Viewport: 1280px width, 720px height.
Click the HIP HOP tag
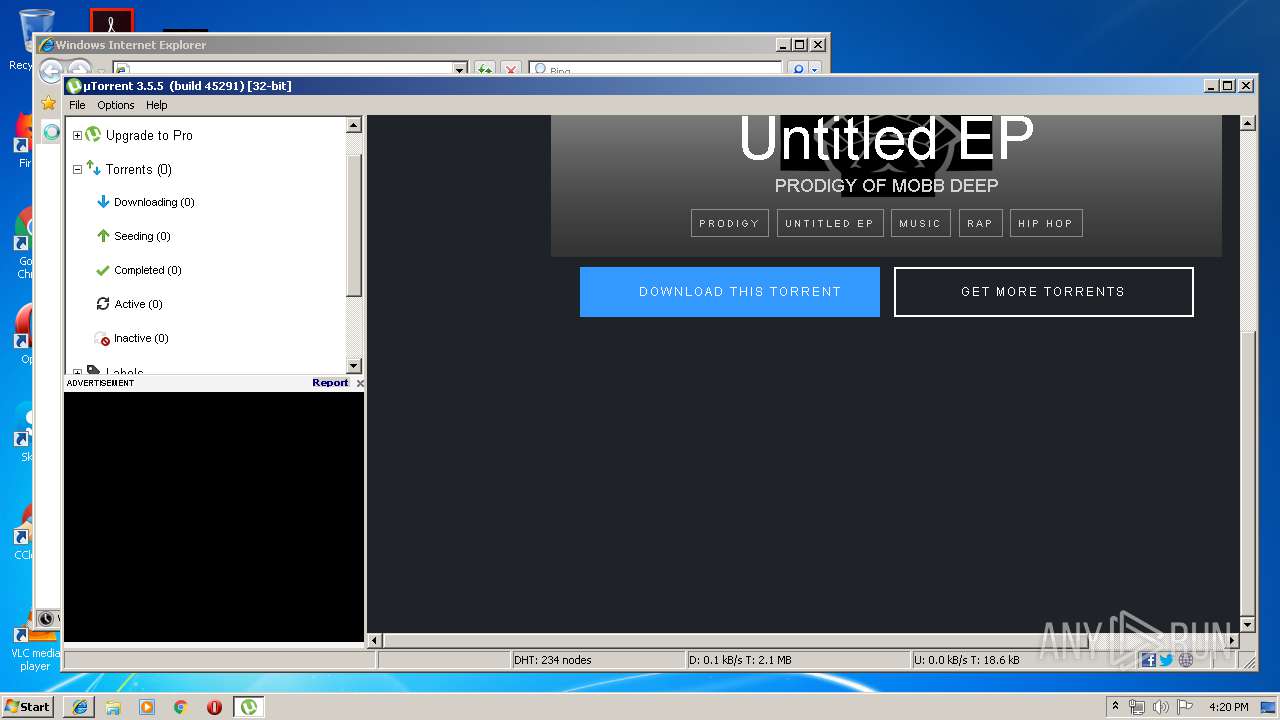1046,223
